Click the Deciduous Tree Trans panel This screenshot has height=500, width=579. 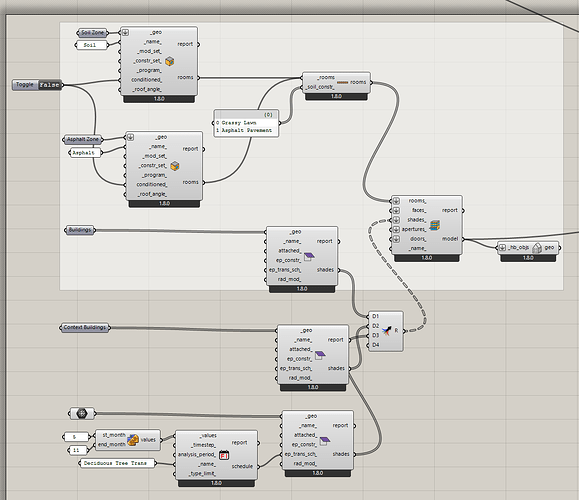pos(117,463)
